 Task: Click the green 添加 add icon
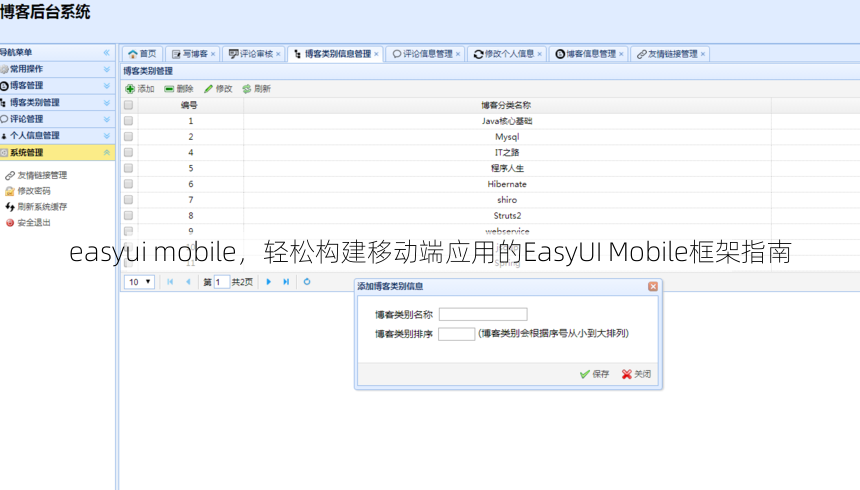(x=130, y=89)
